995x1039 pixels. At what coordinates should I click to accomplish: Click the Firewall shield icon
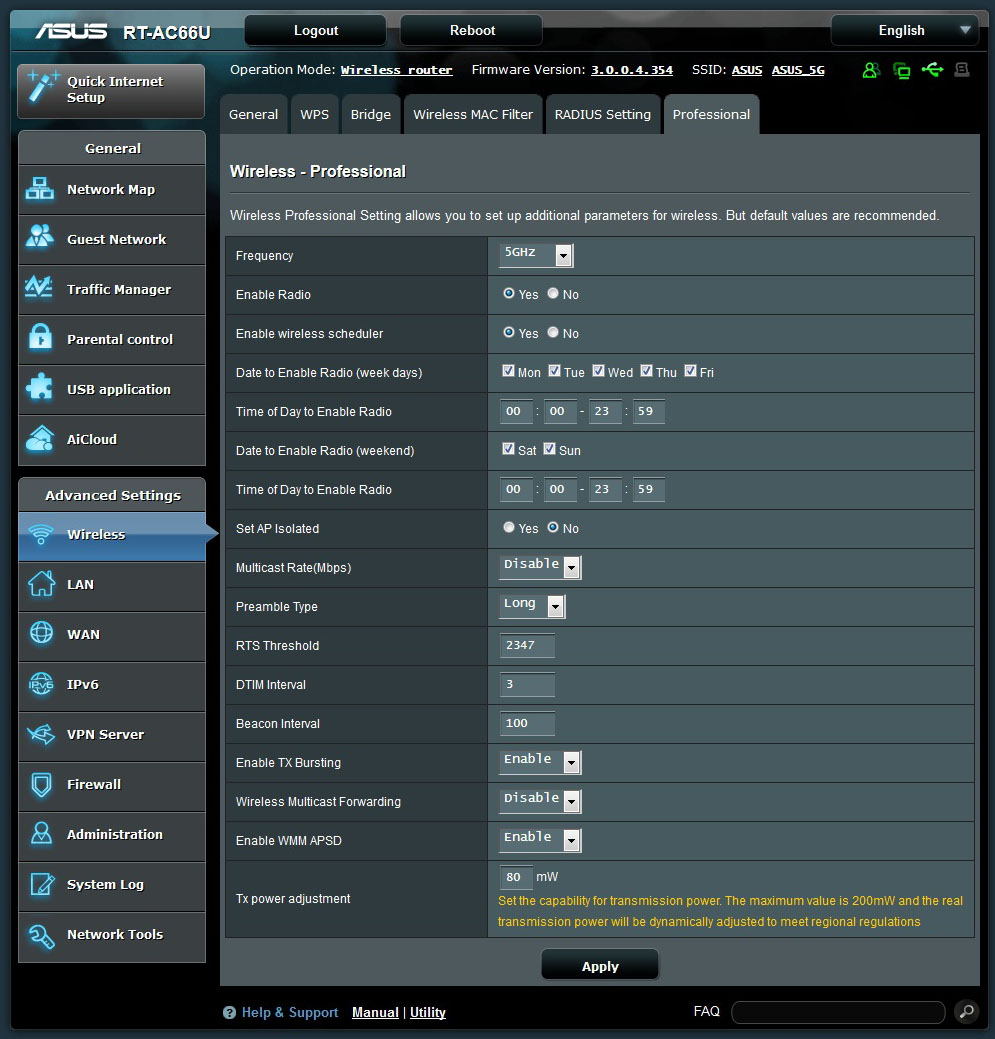click(41, 784)
